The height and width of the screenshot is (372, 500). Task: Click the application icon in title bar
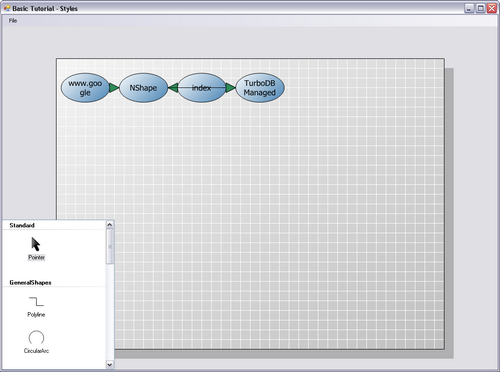click(x=7, y=8)
